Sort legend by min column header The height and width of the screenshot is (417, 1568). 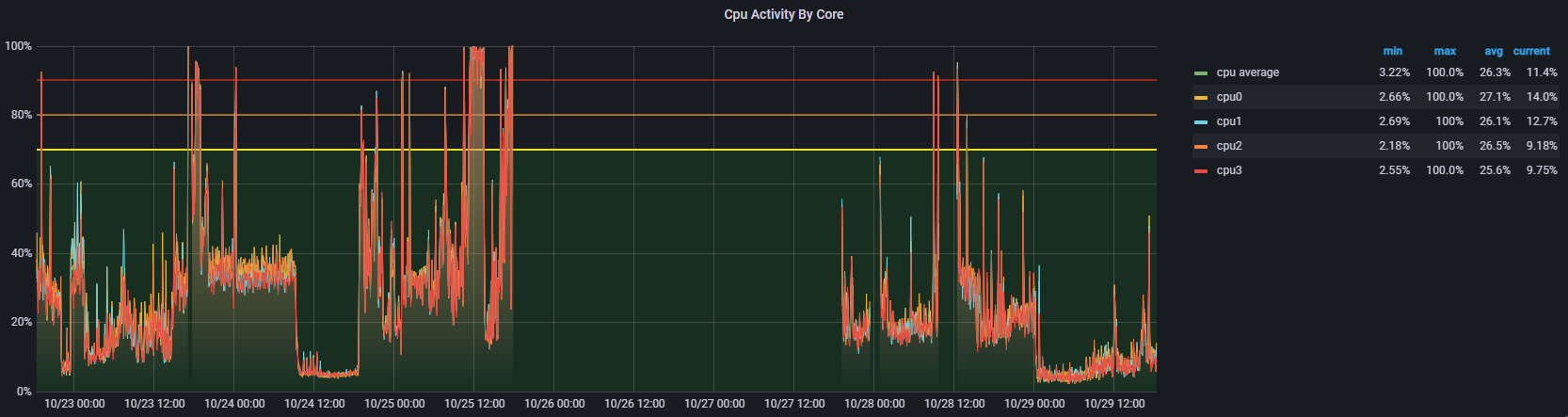(1393, 51)
